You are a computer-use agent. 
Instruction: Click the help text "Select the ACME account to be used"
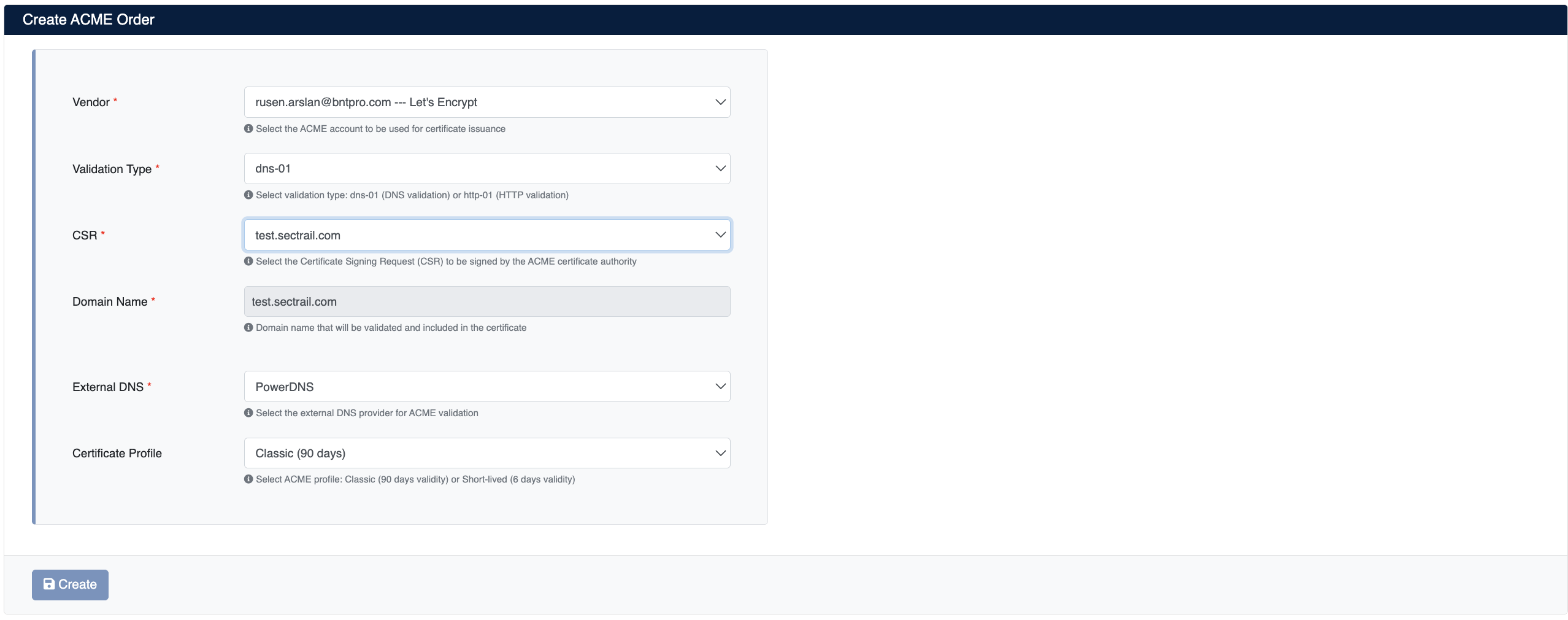coord(380,129)
